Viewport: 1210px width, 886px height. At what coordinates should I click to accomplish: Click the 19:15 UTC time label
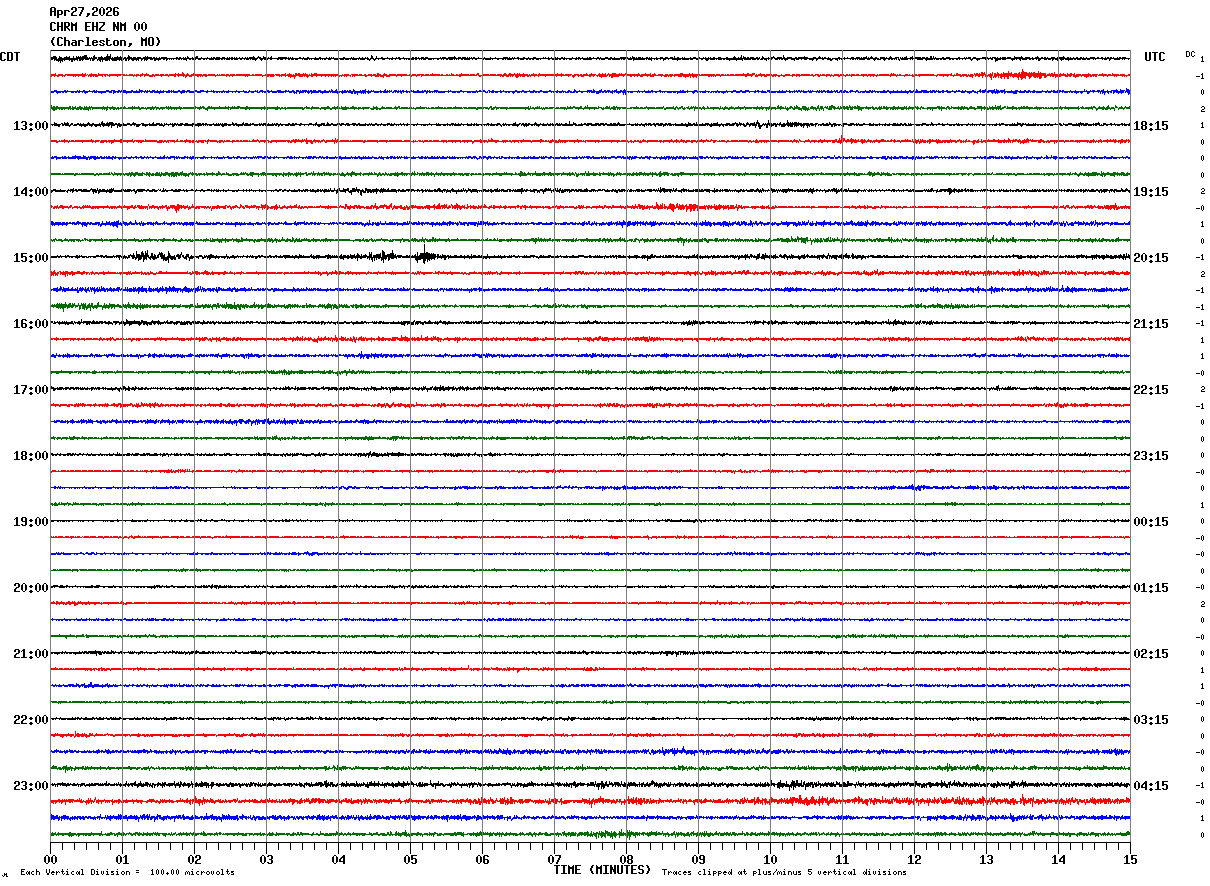click(x=1152, y=192)
